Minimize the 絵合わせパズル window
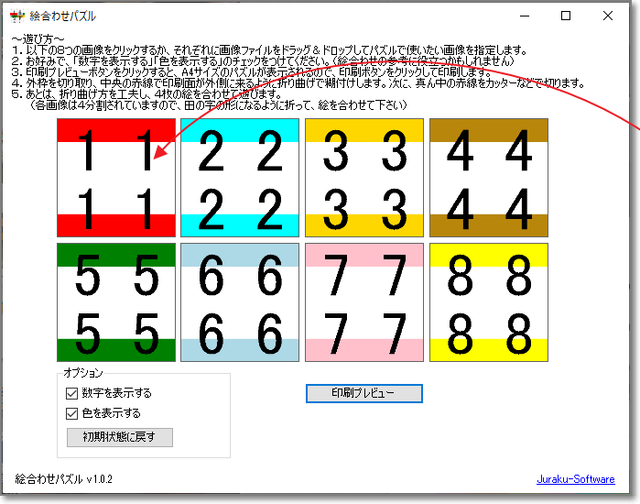640x504 pixels. click(520, 16)
